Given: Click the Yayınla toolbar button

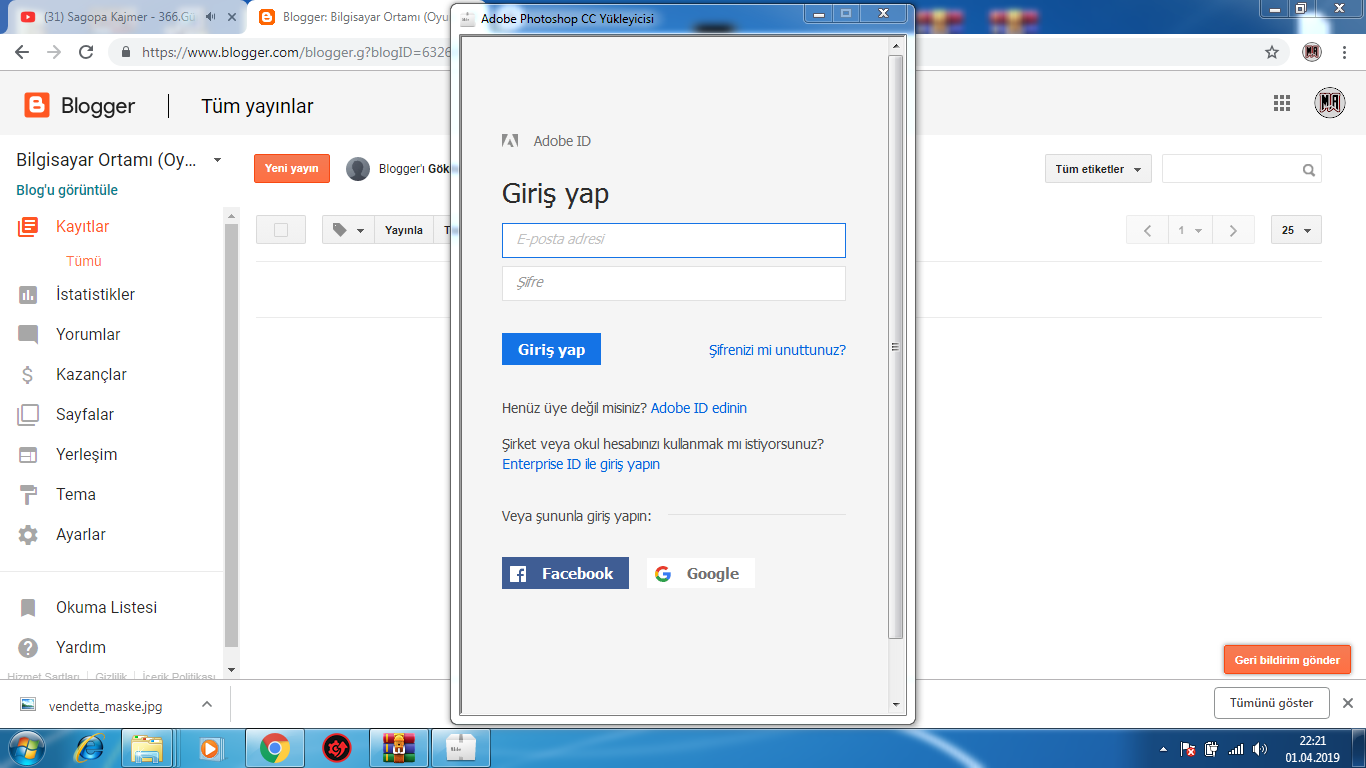Looking at the screenshot, I should pyautogui.click(x=404, y=230).
